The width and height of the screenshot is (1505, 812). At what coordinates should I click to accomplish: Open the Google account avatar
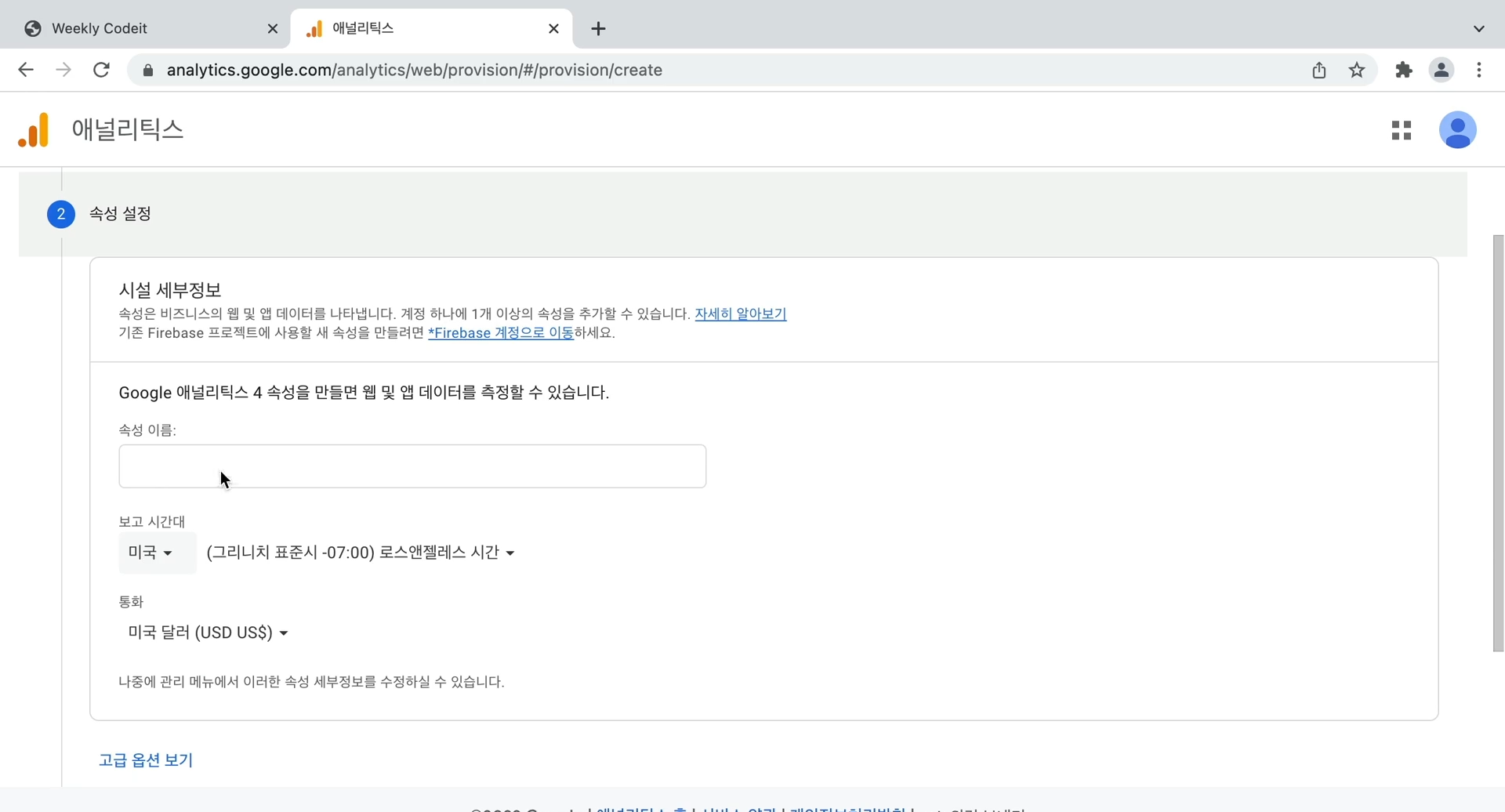(1458, 130)
